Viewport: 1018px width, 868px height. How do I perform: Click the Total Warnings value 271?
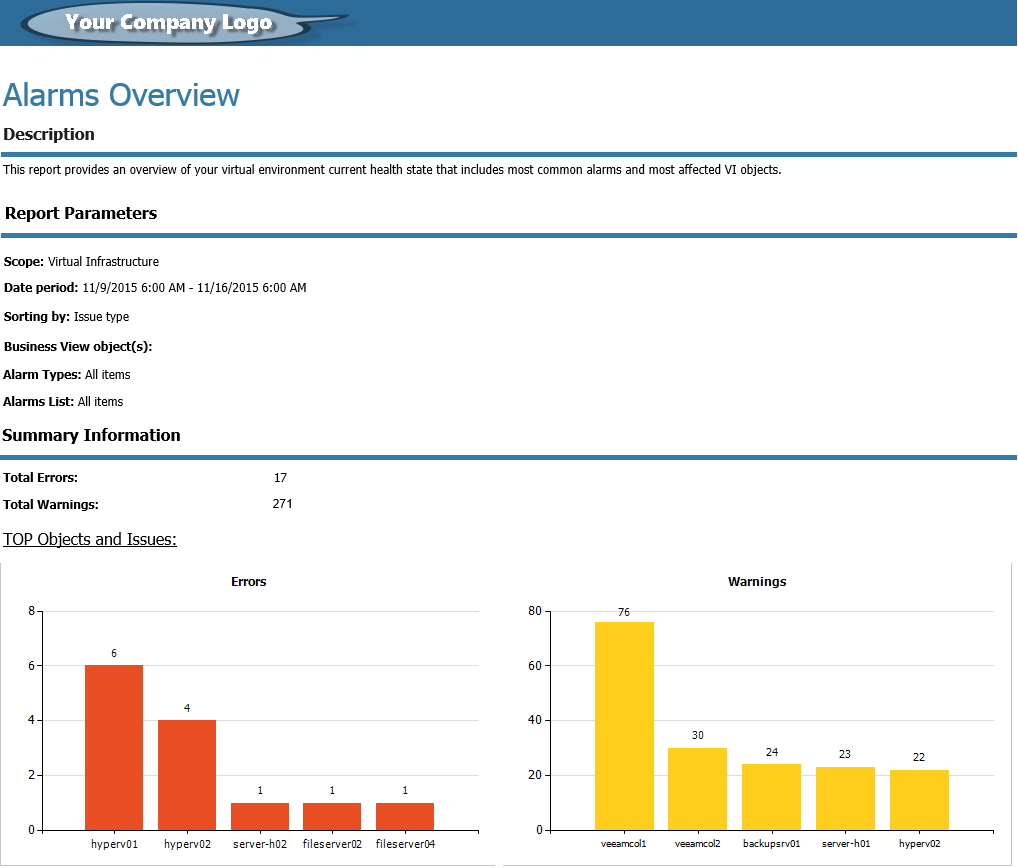(x=282, y=504)
